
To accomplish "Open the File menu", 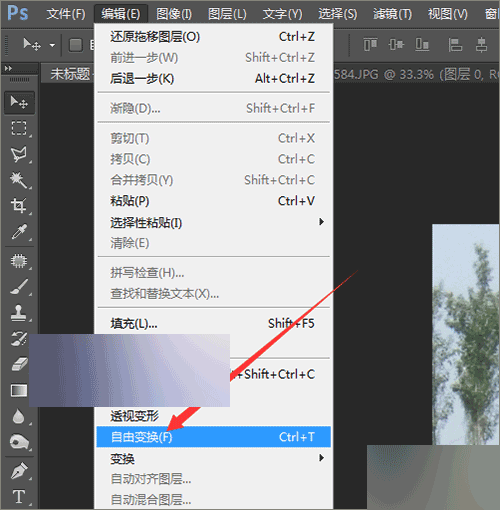I will coord(66,14).
